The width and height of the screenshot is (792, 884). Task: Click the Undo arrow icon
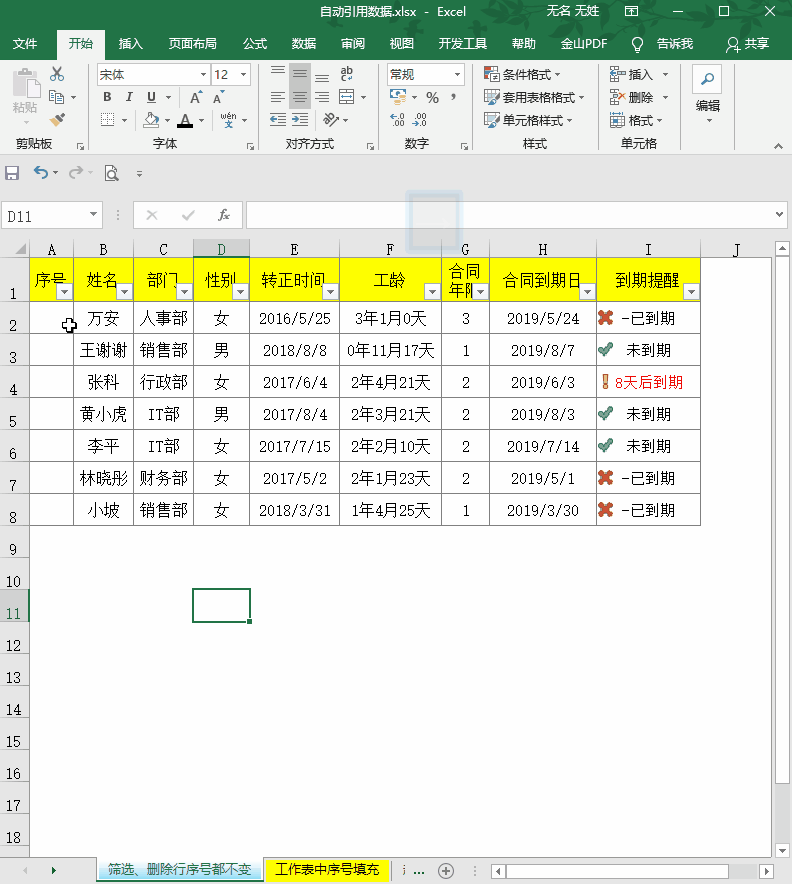41,172
